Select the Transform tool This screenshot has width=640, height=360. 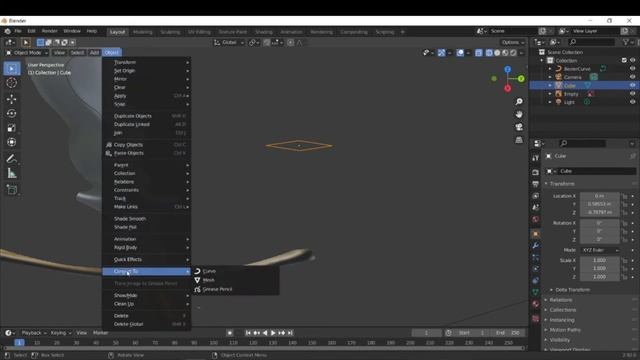click(11, 142)
